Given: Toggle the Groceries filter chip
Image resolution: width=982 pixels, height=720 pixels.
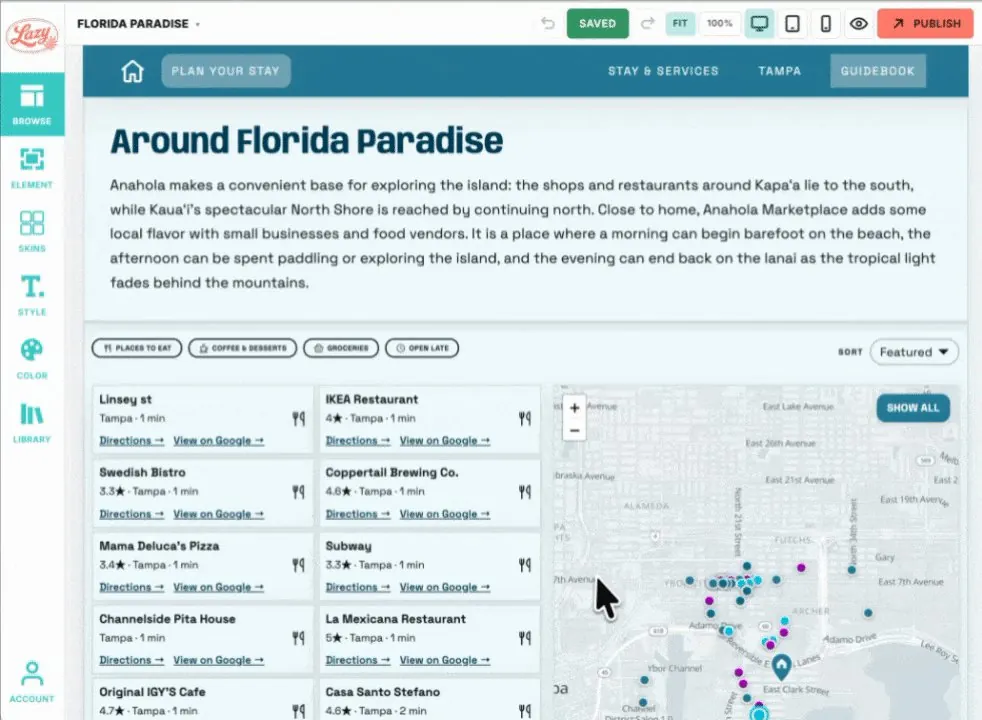Looking at the screenshot, I should 341,348.
